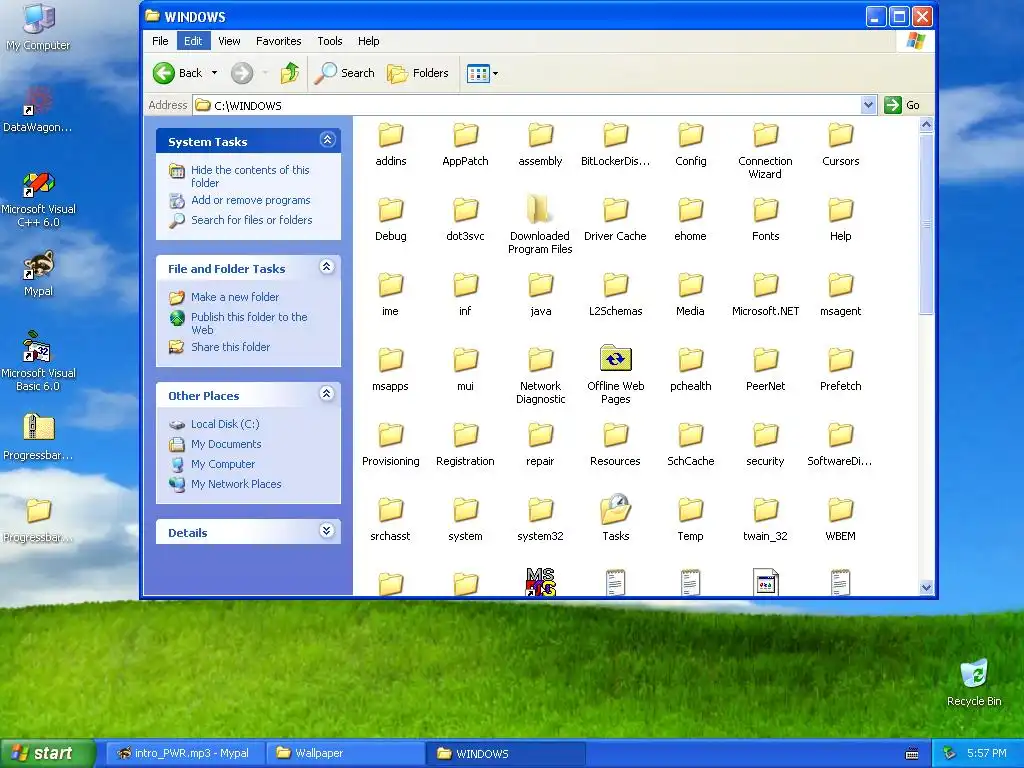
Task: Click Publish this folder to the Web
Action: [249, 323]
